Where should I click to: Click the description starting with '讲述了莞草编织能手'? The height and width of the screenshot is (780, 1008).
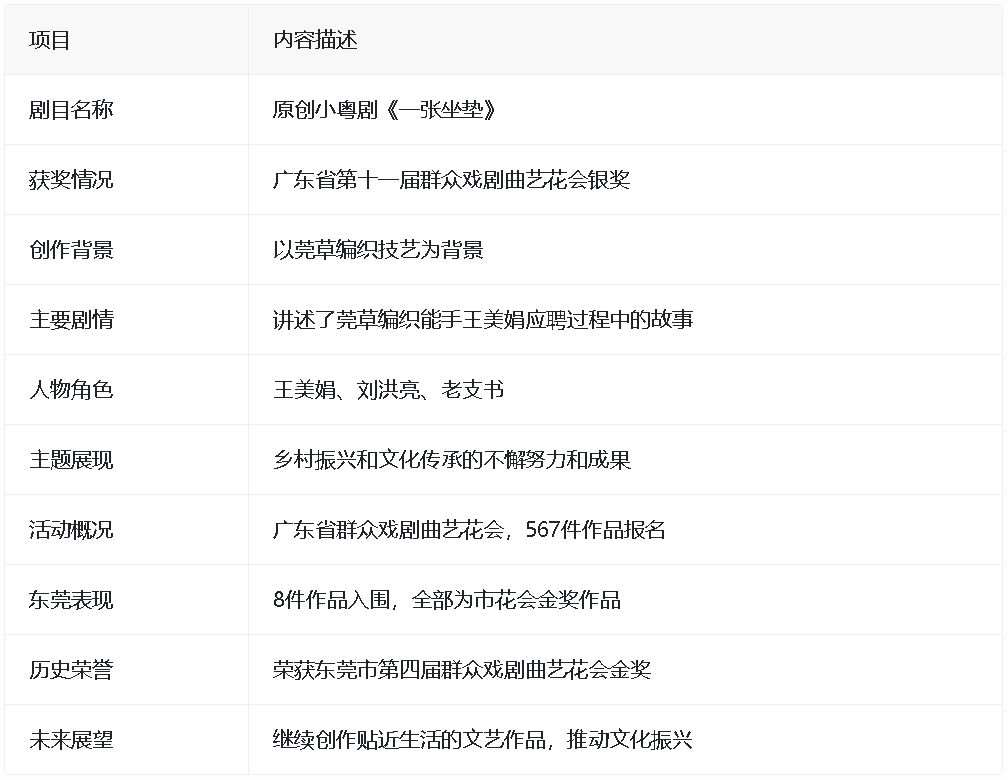(483, 320)
